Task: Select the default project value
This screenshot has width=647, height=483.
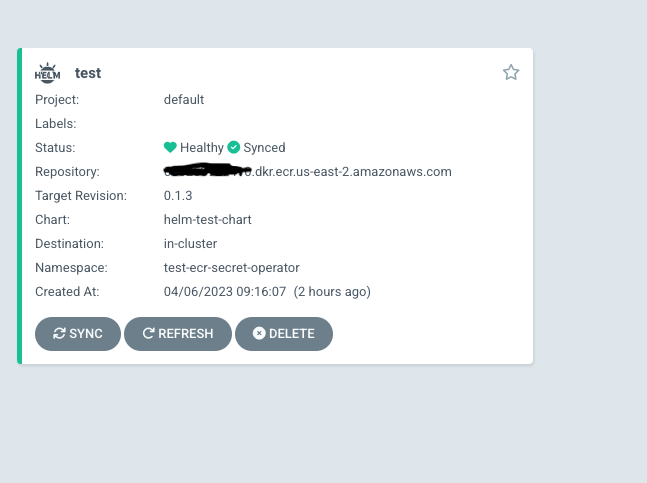Action: [184, 99]
